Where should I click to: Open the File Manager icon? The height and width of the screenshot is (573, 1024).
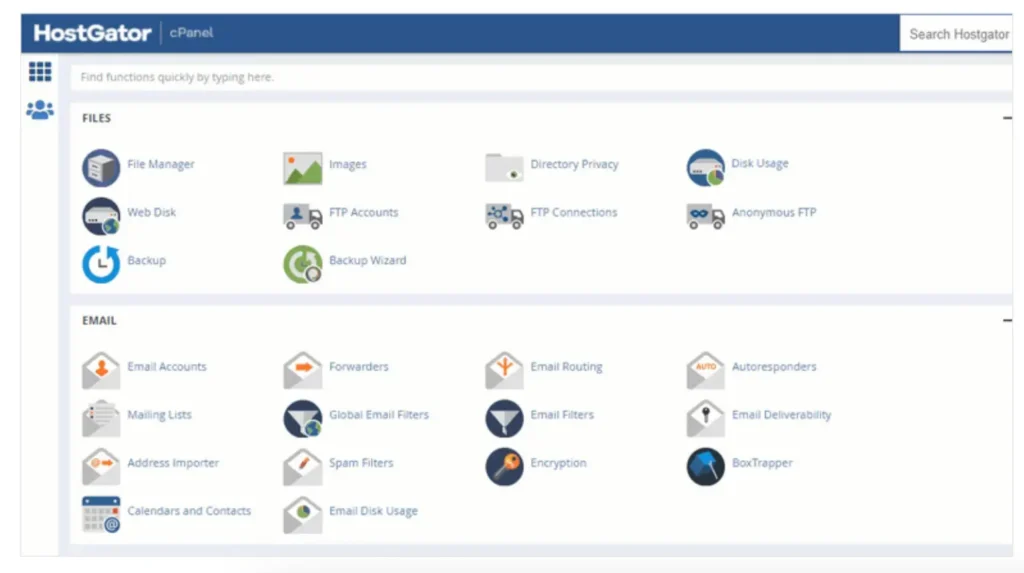point(101,168)
